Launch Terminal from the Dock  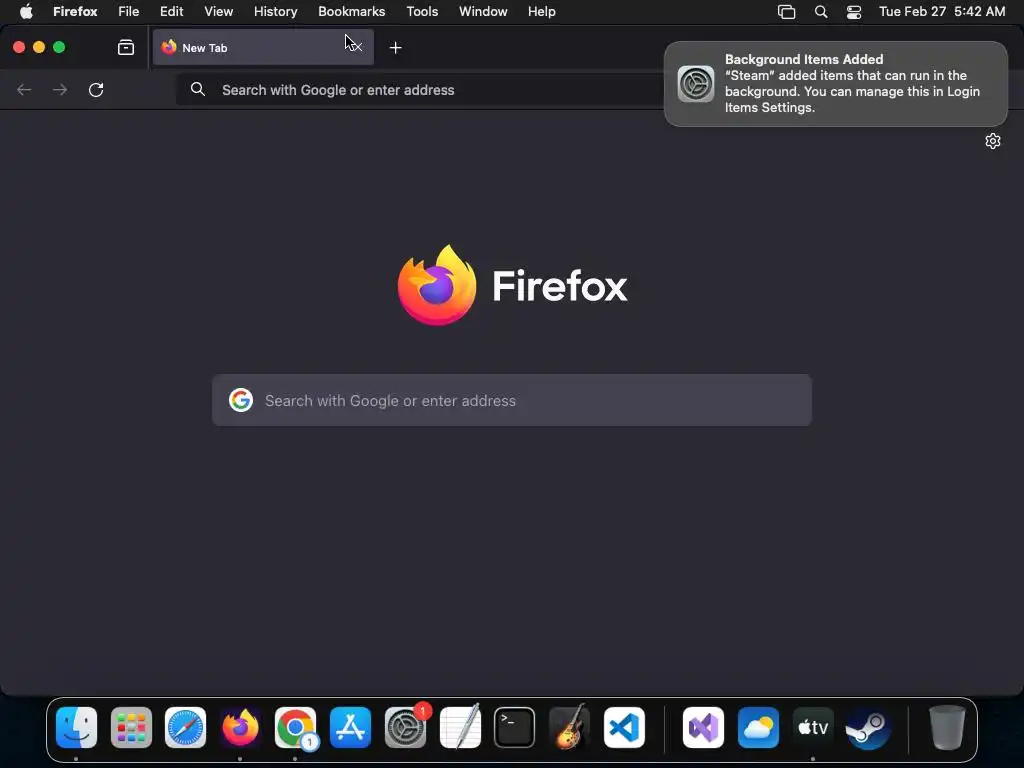(x=515, y=728)
